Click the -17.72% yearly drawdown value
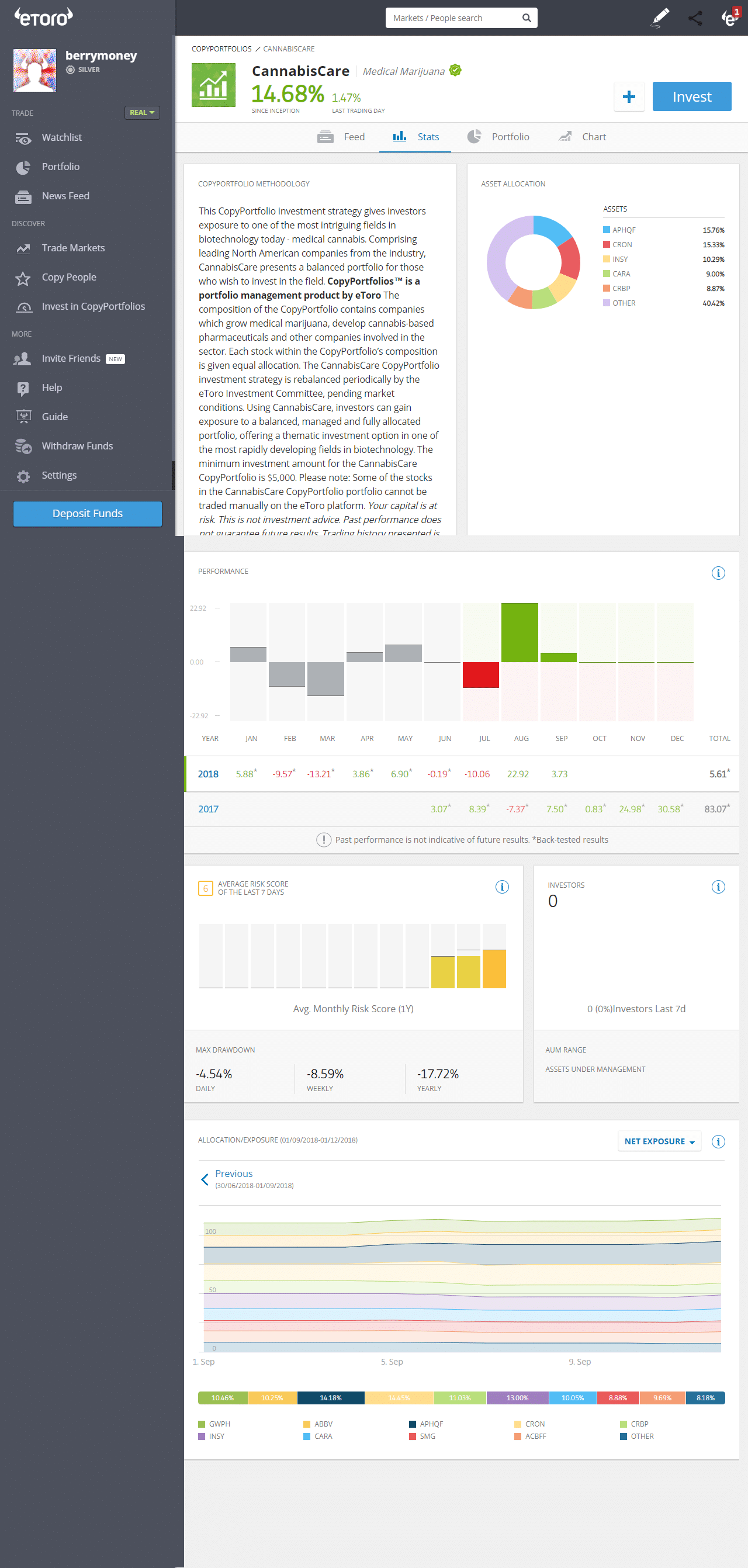This screenshot has width=748, height=1568. (438, 1074)
